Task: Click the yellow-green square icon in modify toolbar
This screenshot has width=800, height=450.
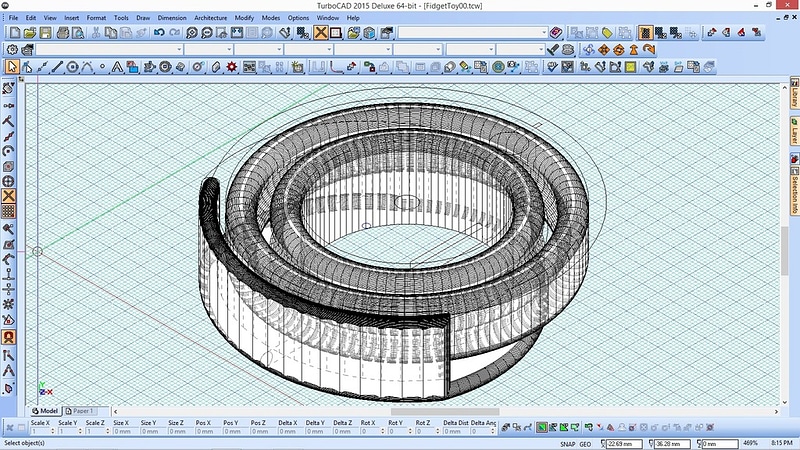Action: click(631, 67)
